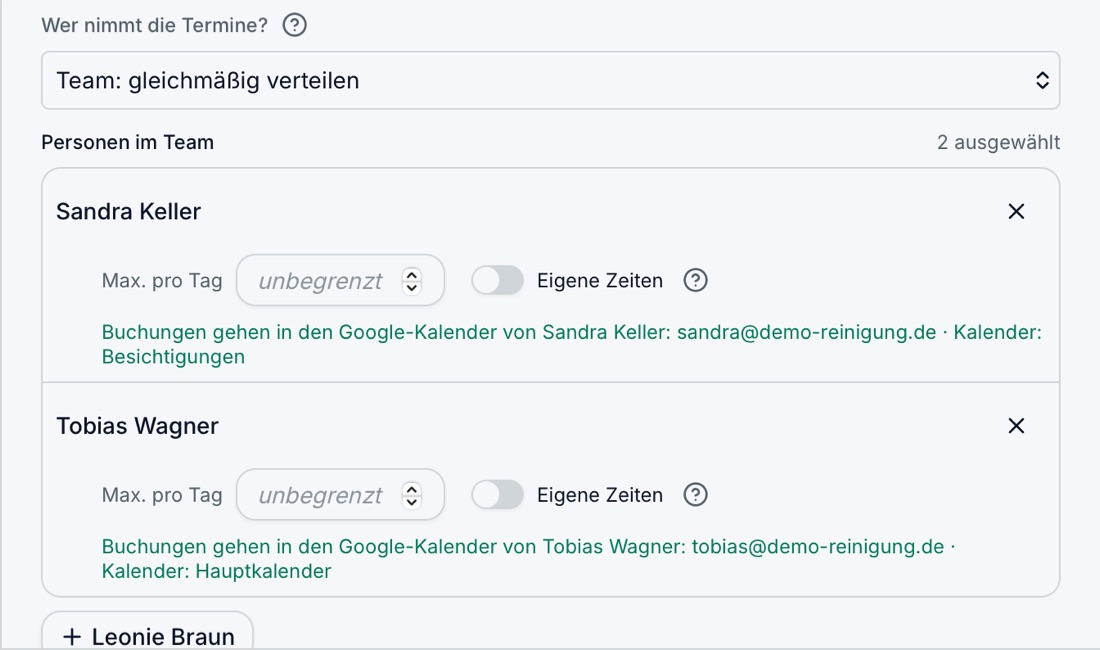
Task: Open 'Eigene Zeiten' help icon for Tobias Wagner
Action: 695,495
